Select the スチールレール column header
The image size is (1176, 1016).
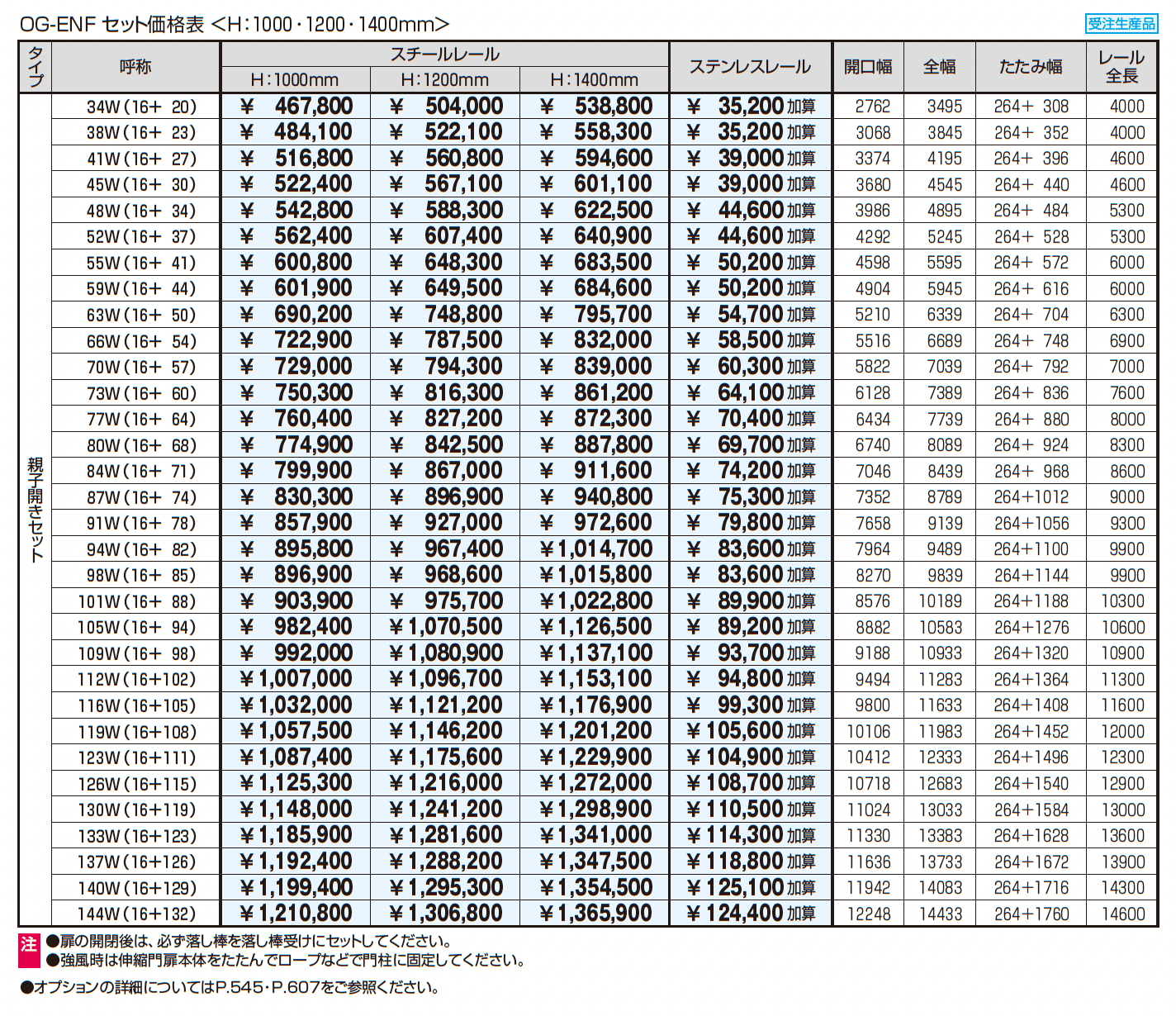click(x=444, y=55)
